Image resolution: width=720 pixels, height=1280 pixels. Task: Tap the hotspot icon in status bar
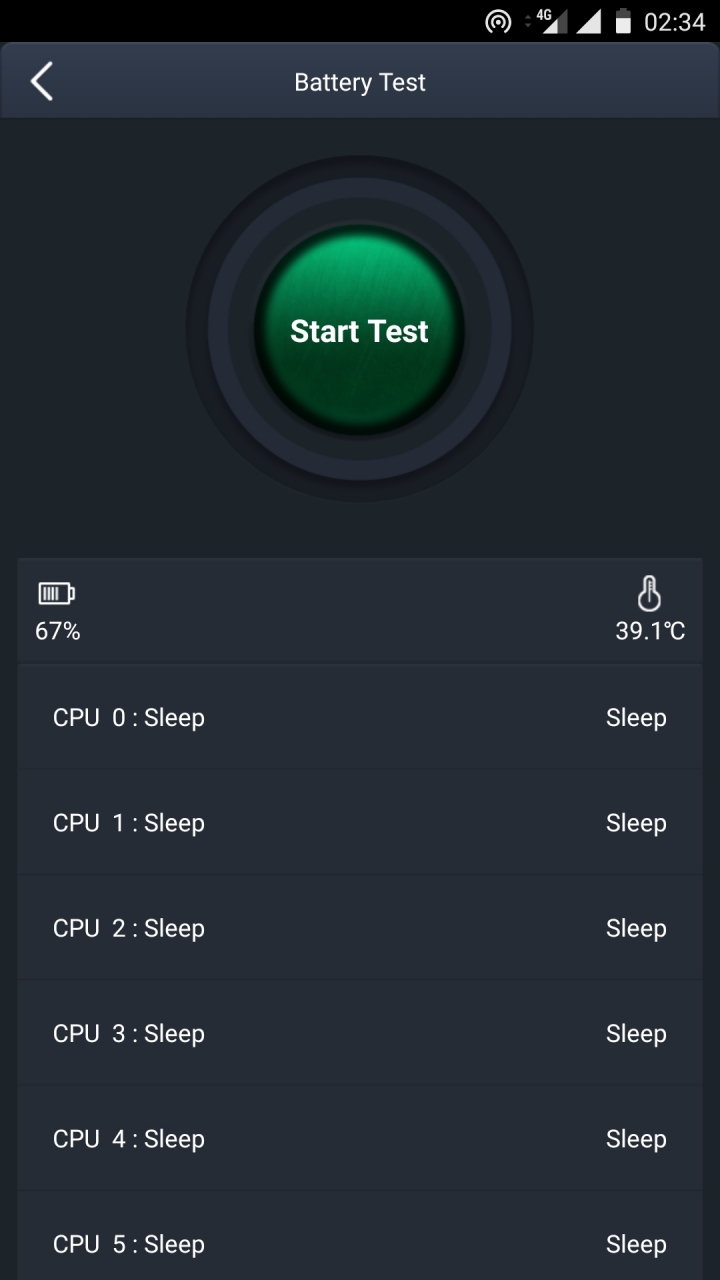[498, 22]
